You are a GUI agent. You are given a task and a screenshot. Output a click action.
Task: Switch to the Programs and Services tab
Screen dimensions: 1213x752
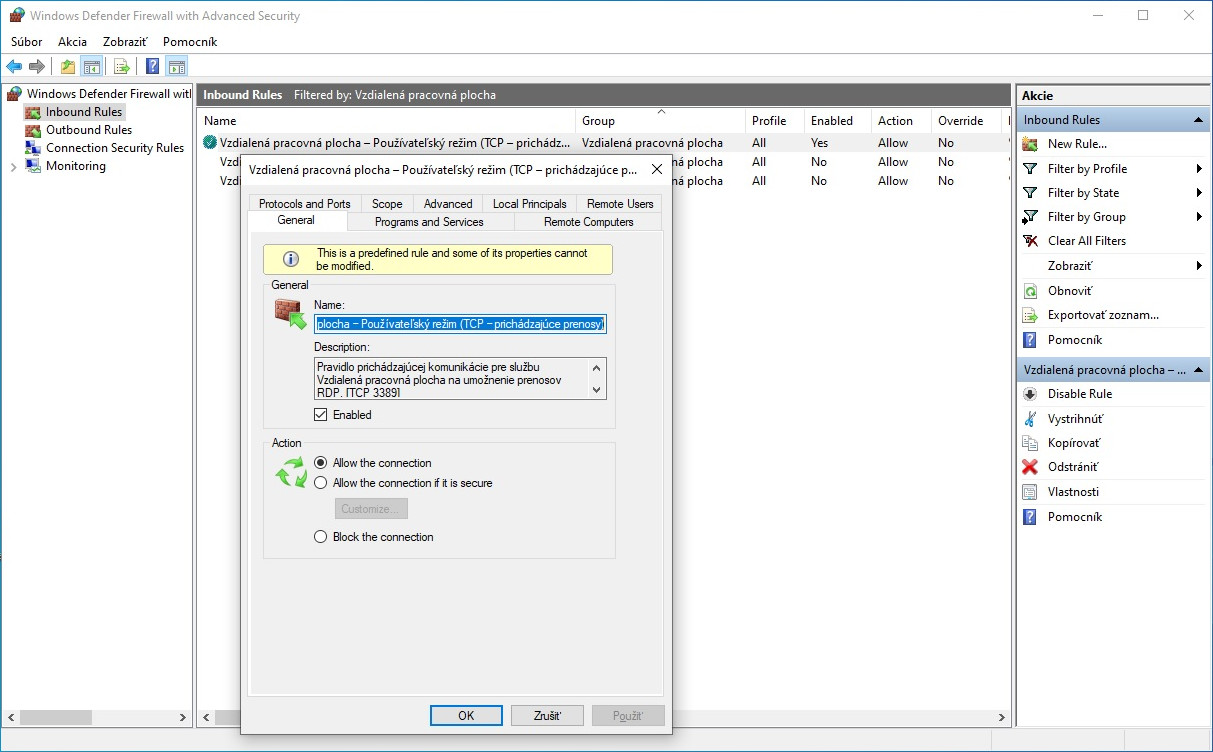(430, 222)
